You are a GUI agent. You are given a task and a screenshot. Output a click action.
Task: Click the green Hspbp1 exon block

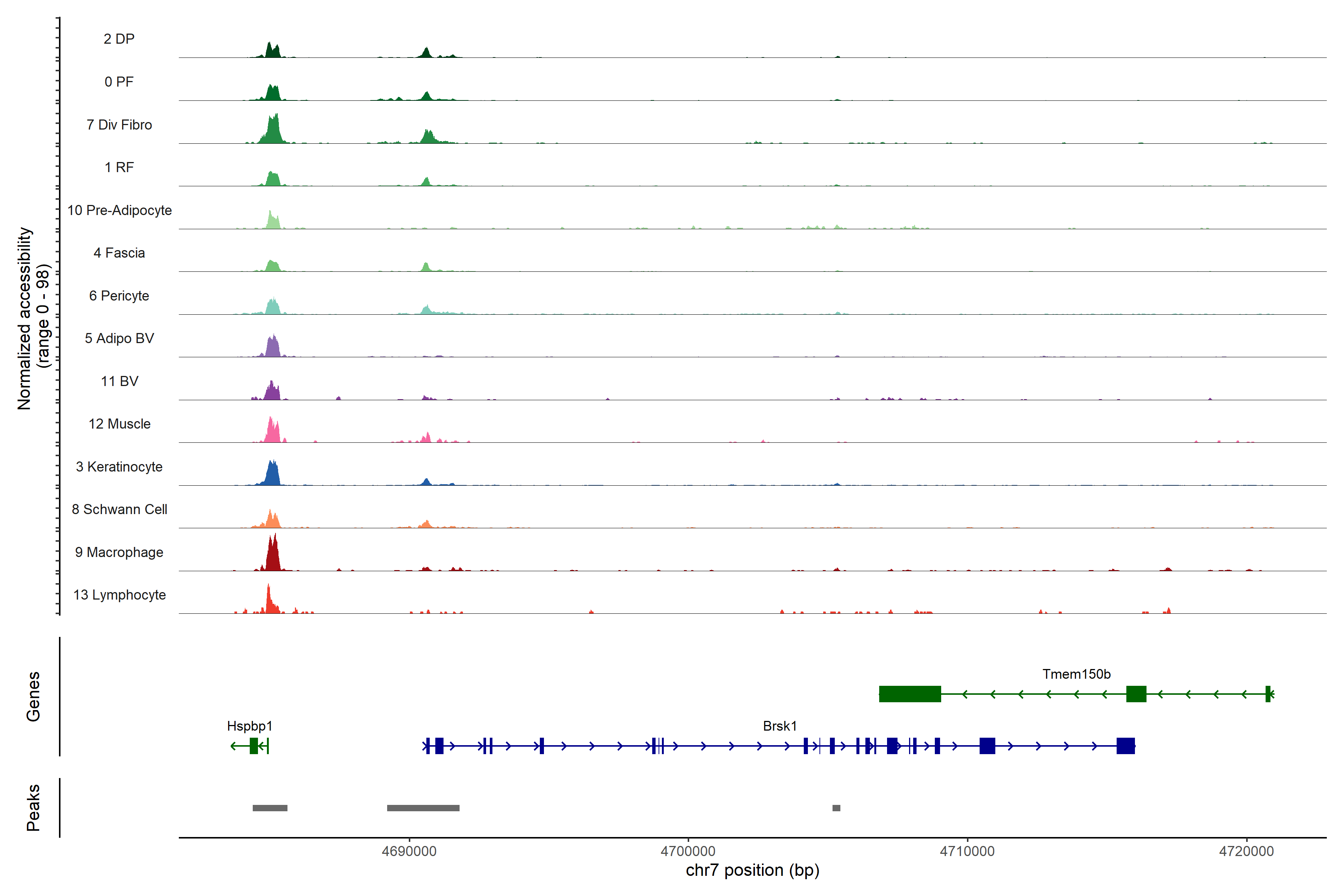[x=254, y=746]
